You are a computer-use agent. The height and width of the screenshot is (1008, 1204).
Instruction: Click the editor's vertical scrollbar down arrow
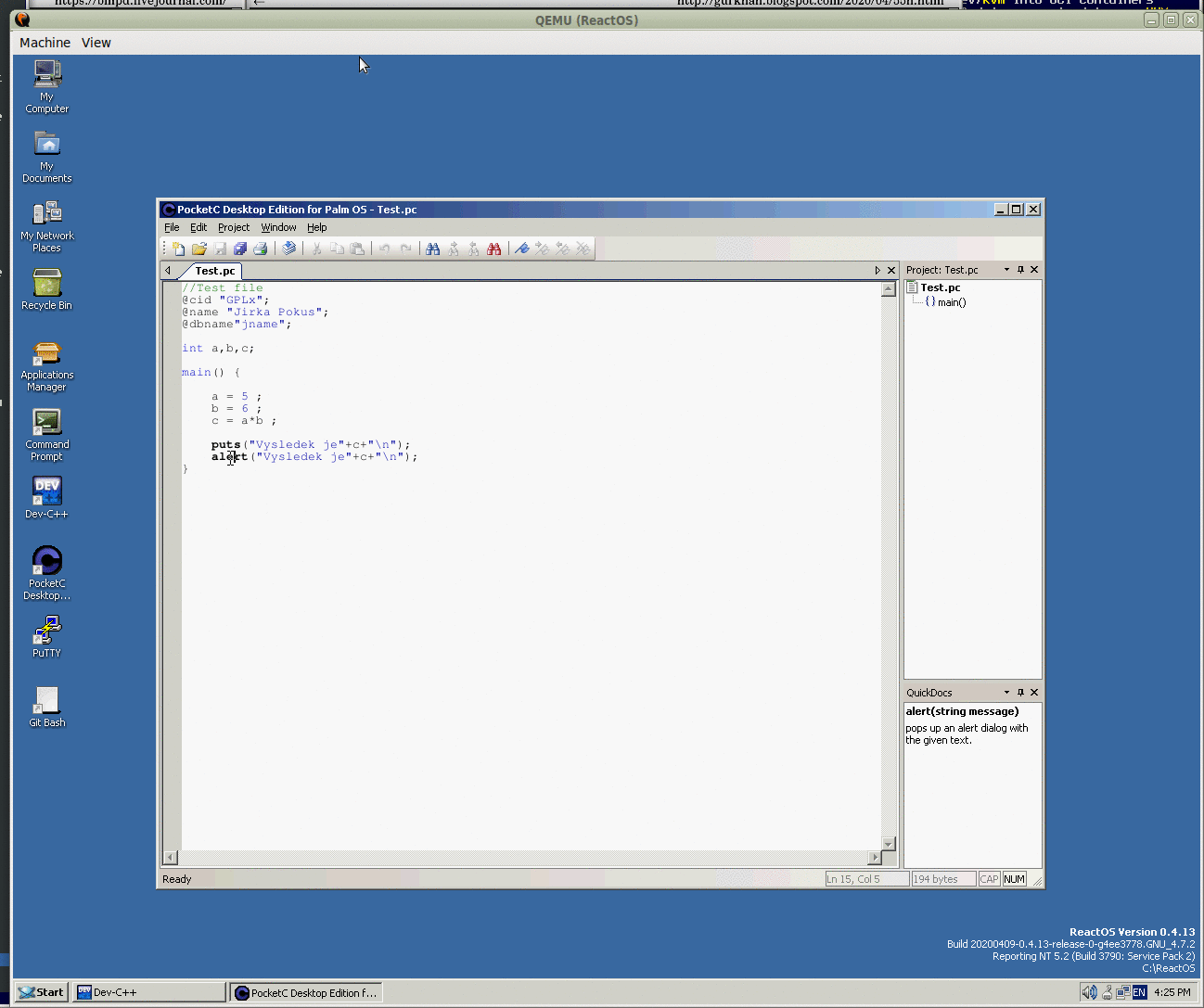coord(889,844)
